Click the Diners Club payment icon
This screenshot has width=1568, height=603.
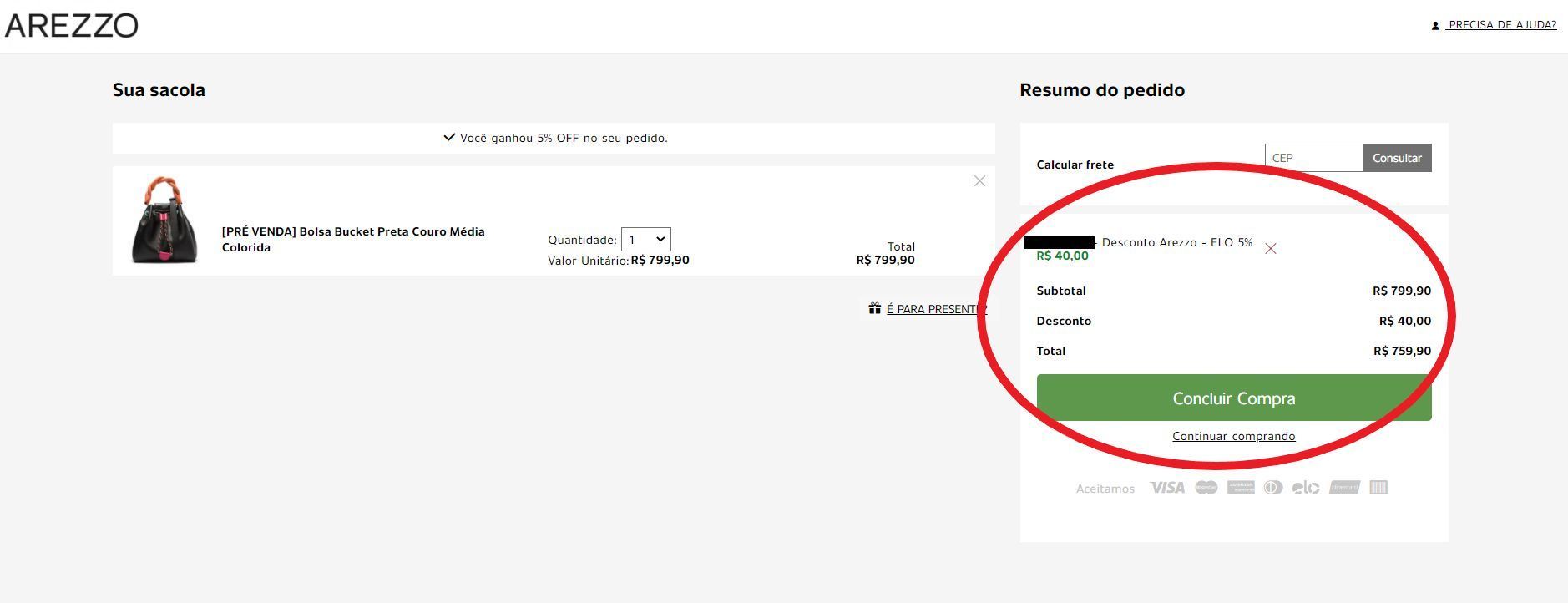pyautogui.click(x=1273, y=488)
